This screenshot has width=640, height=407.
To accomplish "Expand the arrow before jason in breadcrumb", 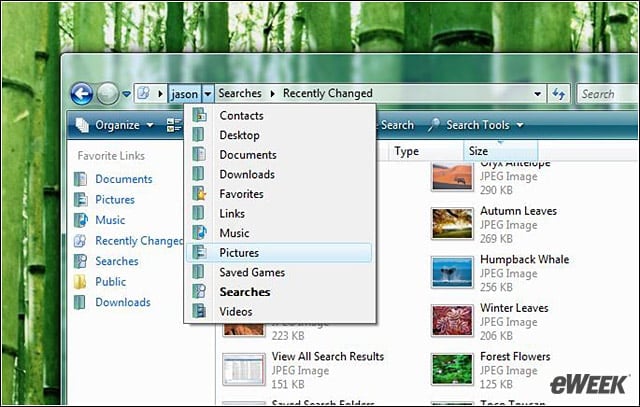I will click(161, 94).
